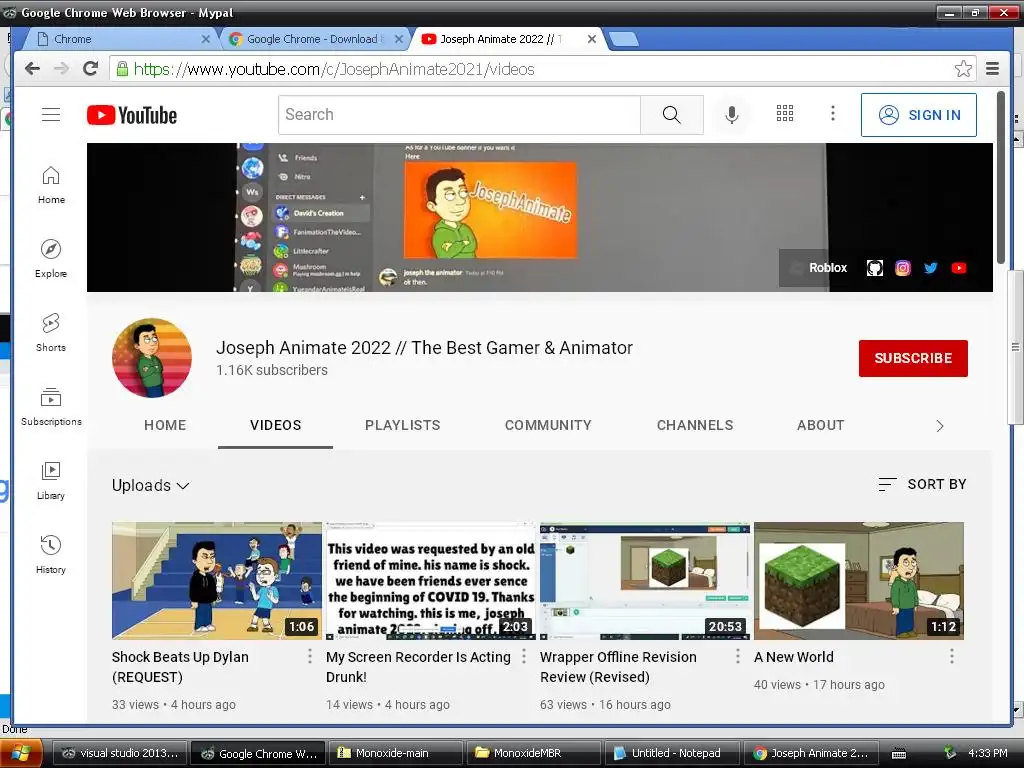Viewport: 1024px width, 768px height.
Task: Switch to visual studio 2013 taskbar item
Action: [x=119, y=753]
